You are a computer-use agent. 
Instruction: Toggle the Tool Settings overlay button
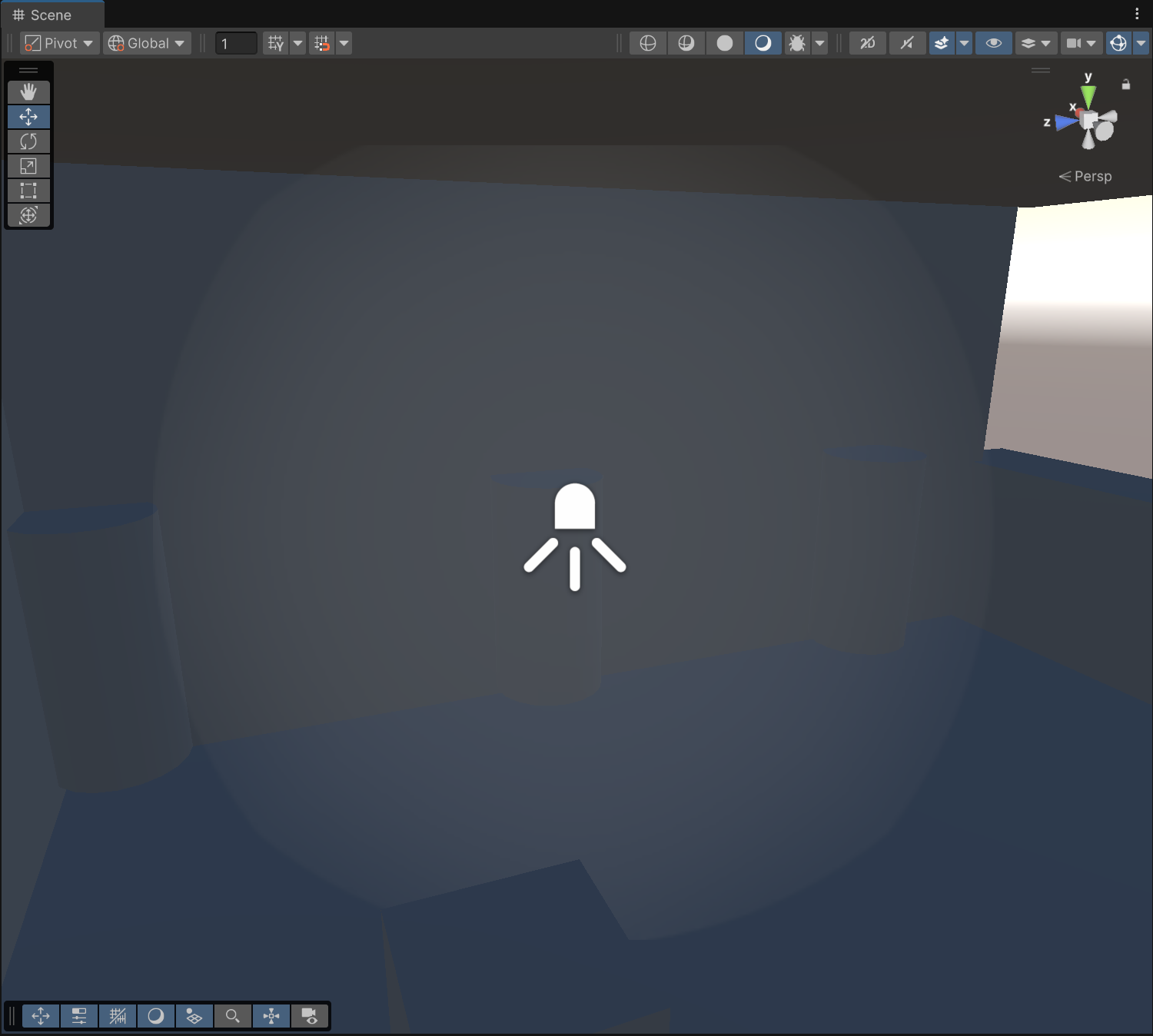tap(79, 1016)
